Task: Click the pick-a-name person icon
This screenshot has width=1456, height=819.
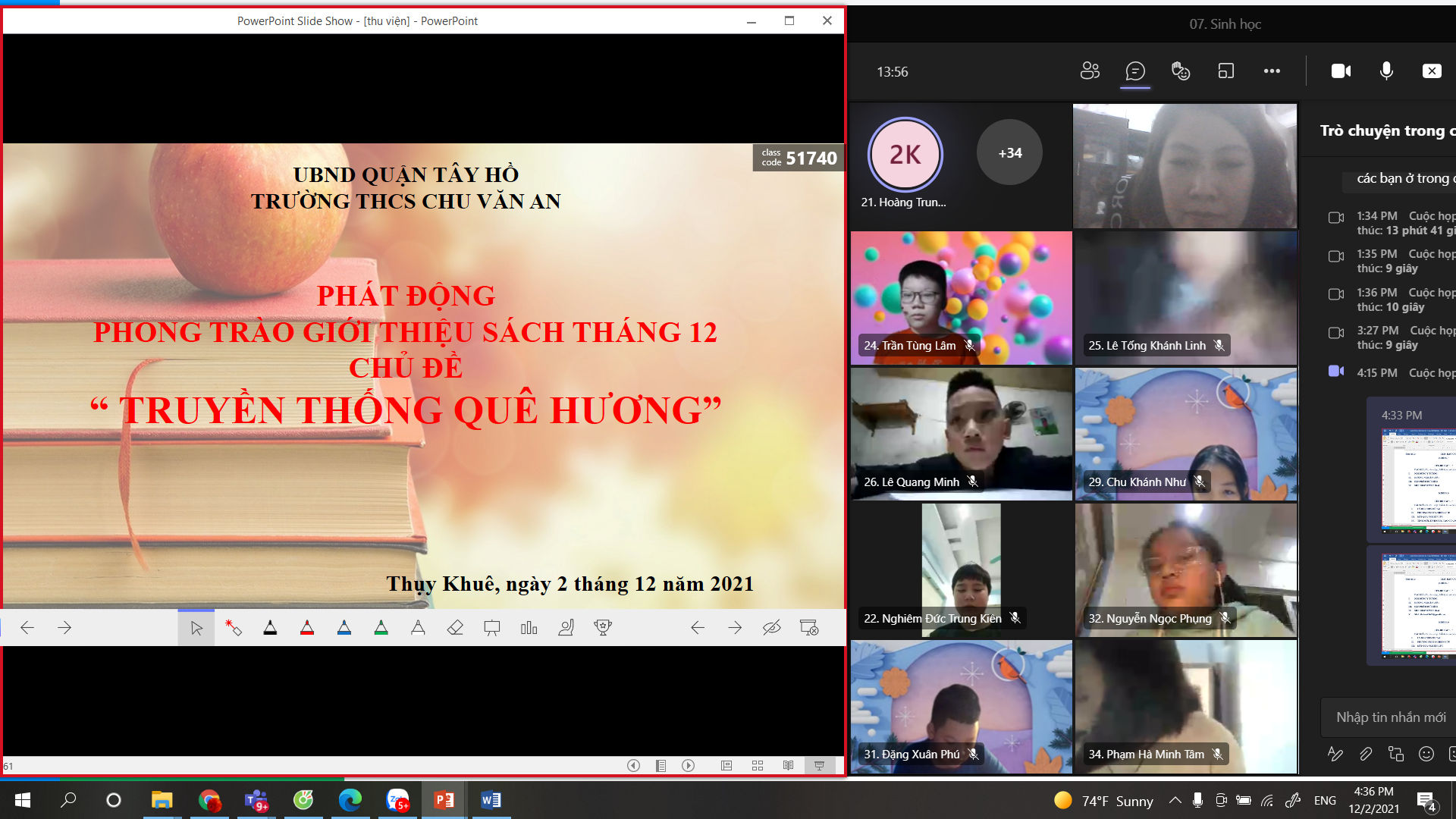Action: [x=566, y=628]
